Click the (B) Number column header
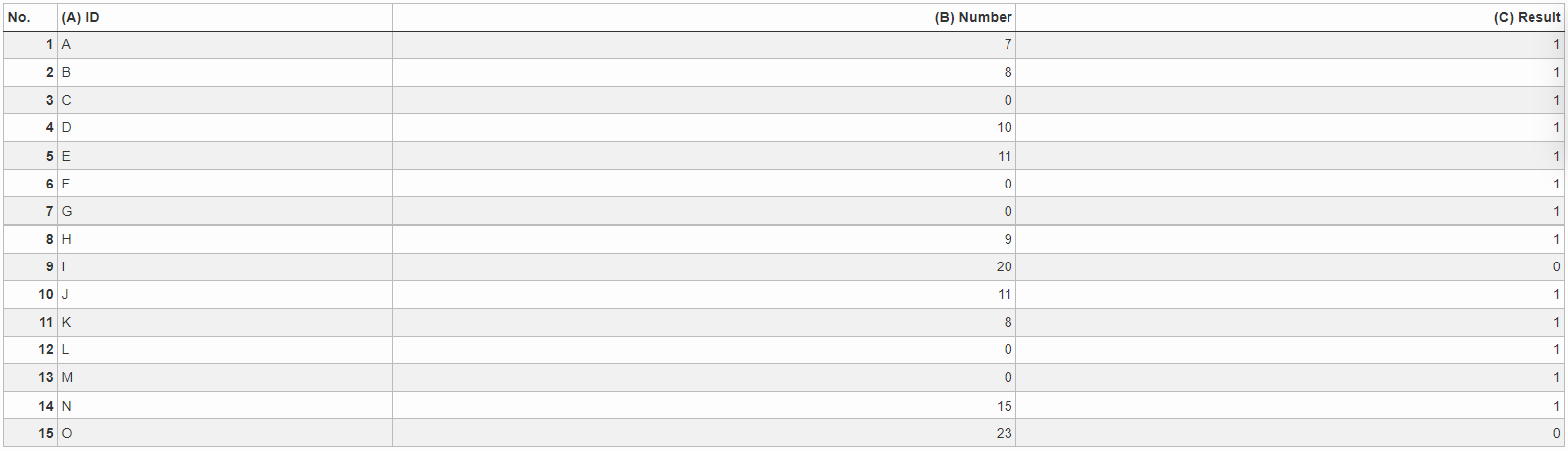 coord(704,17)
